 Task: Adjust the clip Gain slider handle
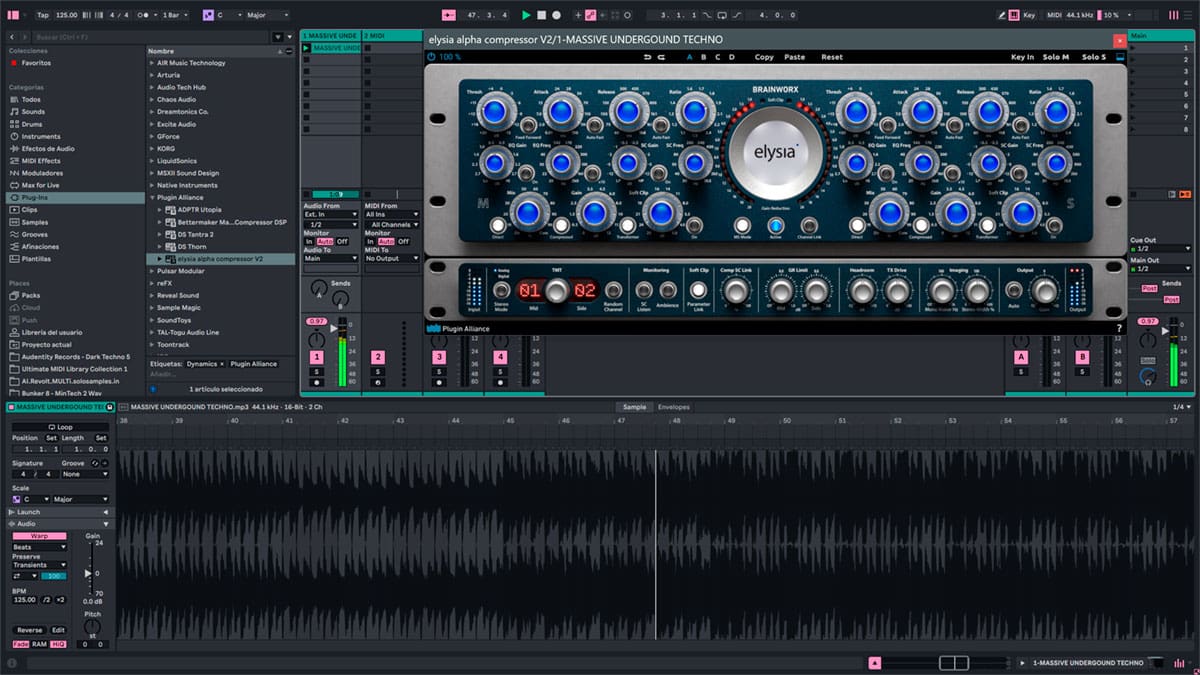point(90,573)
